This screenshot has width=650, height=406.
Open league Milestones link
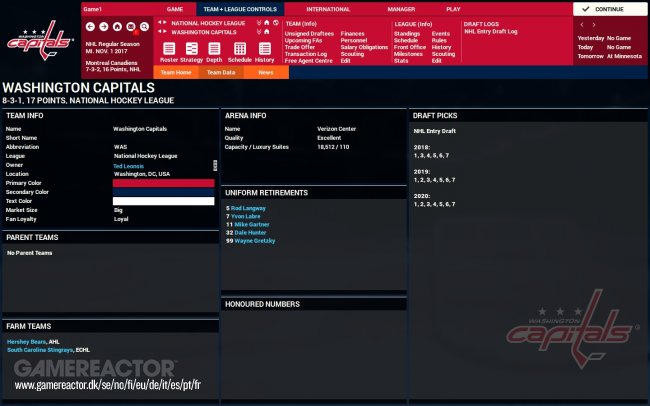click(x=408, y=54)
